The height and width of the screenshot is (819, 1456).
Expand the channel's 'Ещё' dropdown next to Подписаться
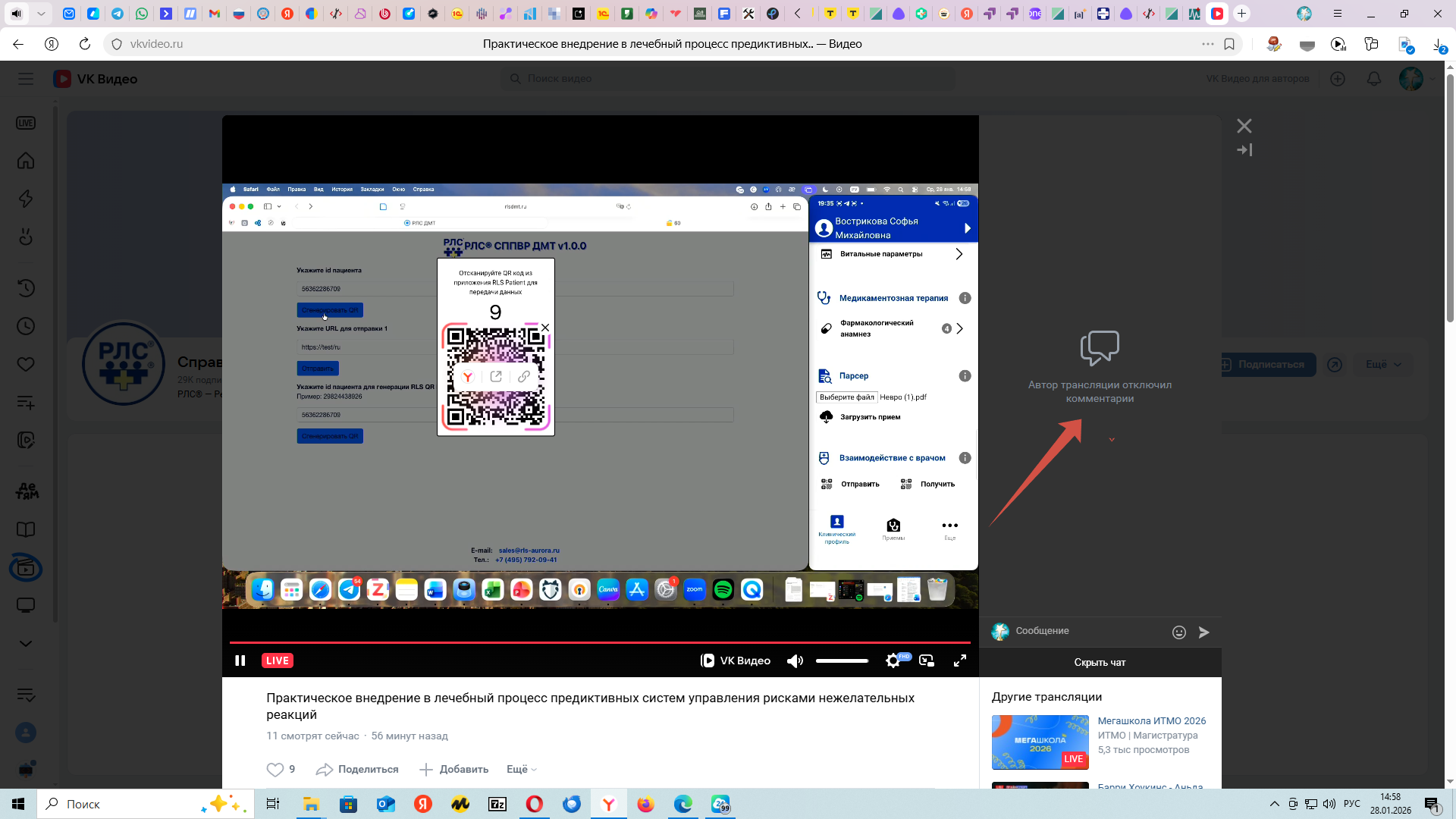[x=1384, y=365]
